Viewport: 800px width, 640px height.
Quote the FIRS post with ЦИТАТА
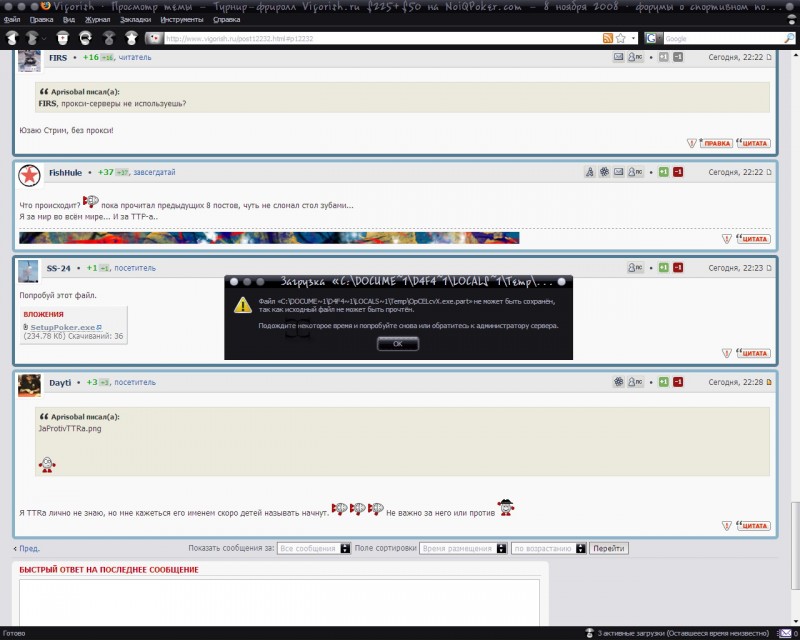click(x=754, y=143)
